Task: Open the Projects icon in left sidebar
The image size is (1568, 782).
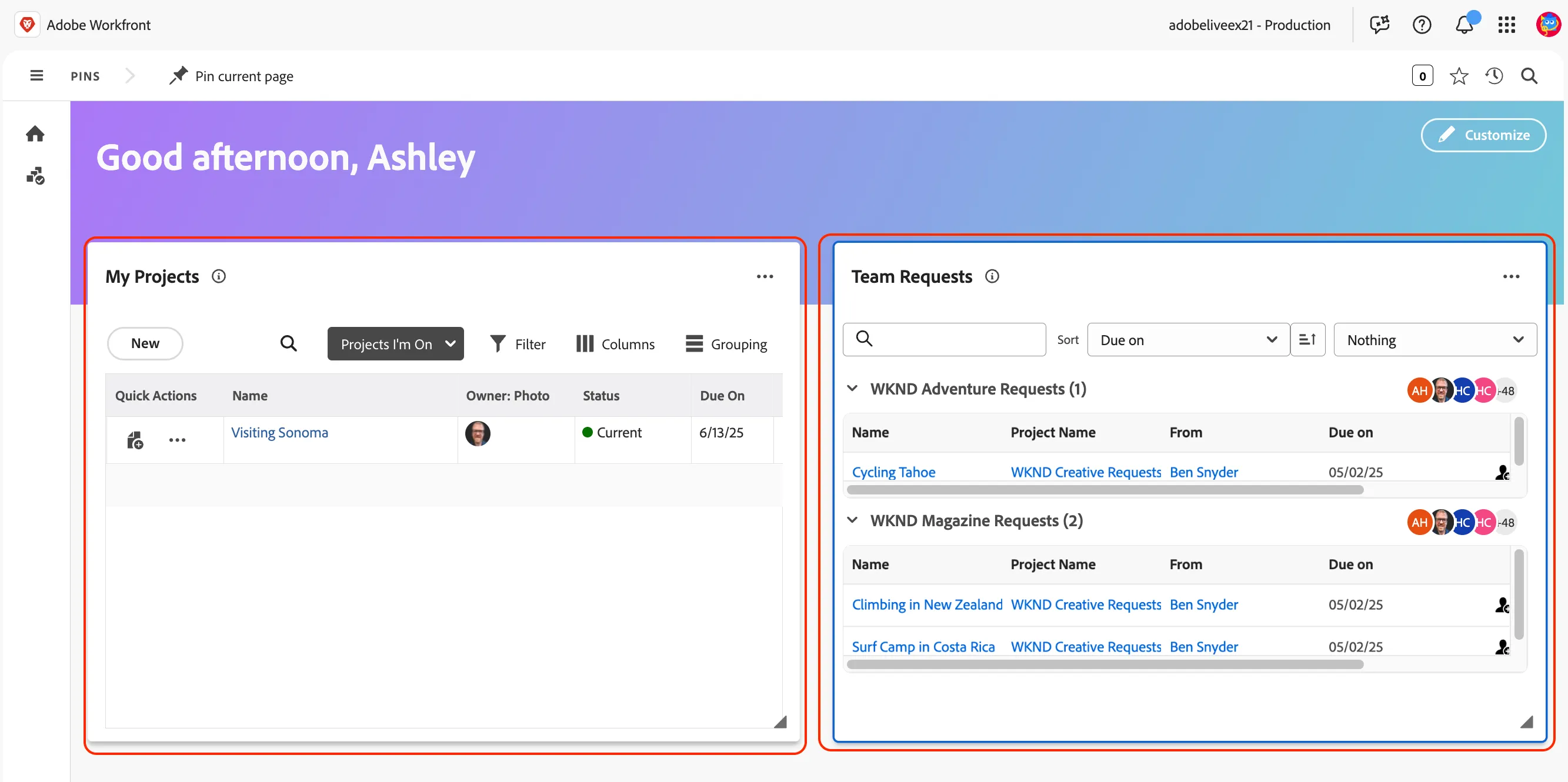Action: point(35,176)
